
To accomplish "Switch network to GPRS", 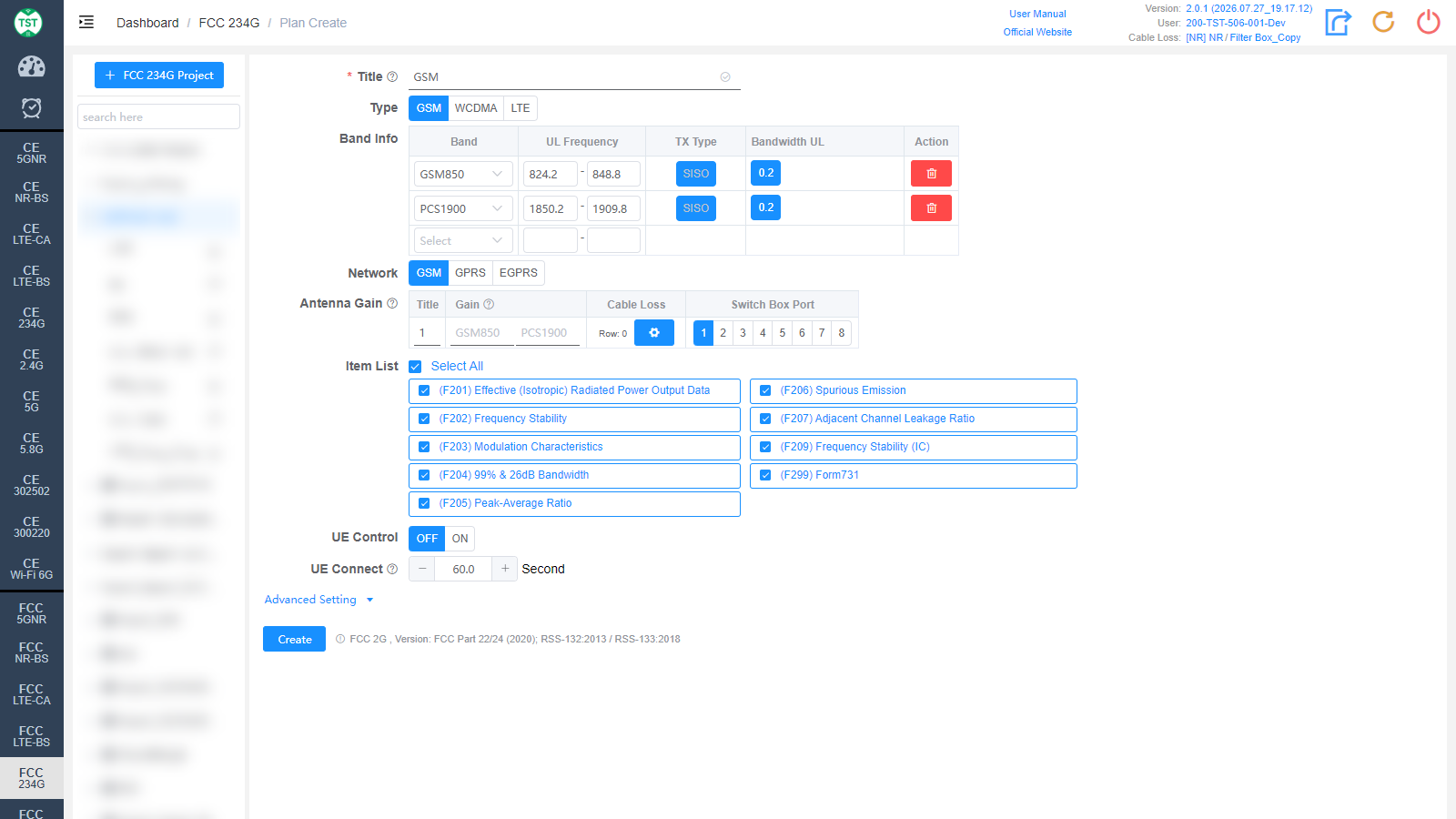I will click(x=470, y=273).
